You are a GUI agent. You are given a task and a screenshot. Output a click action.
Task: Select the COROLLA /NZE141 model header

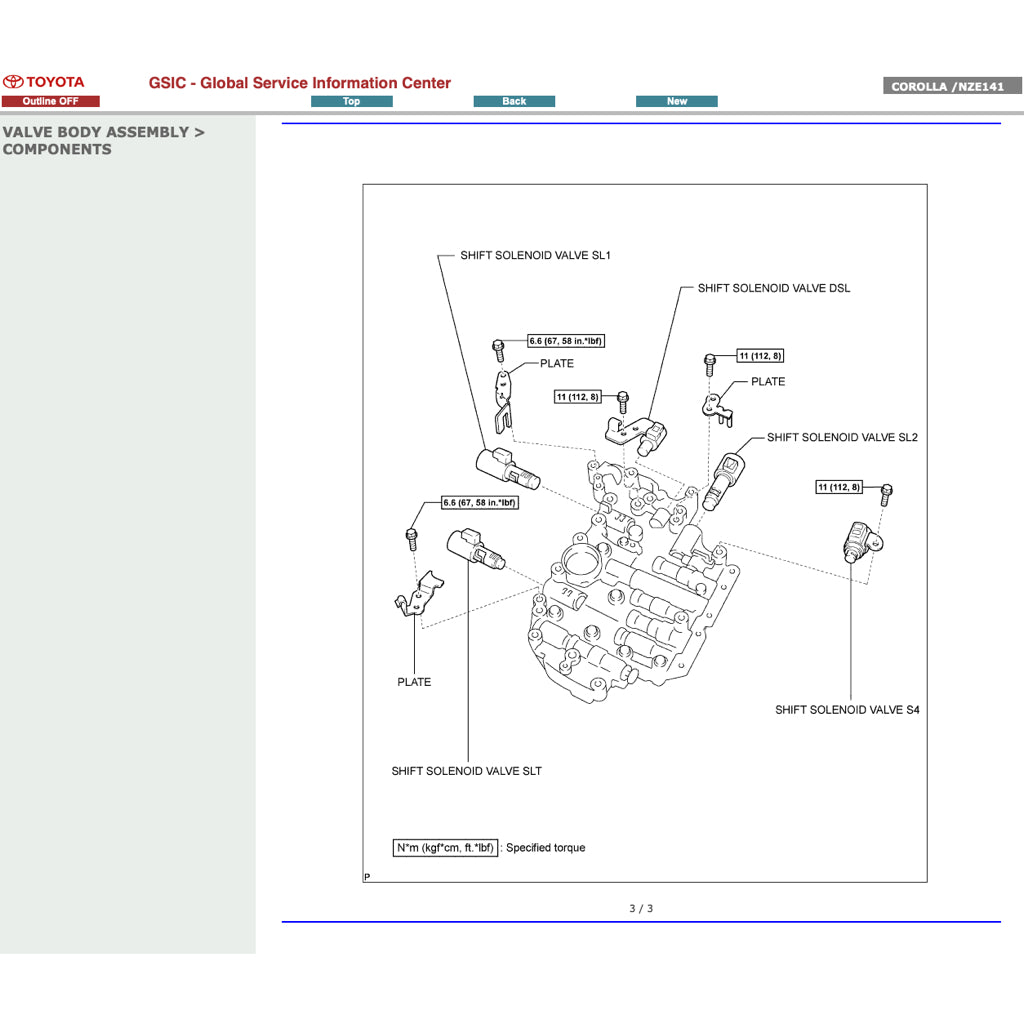(951, 86)
